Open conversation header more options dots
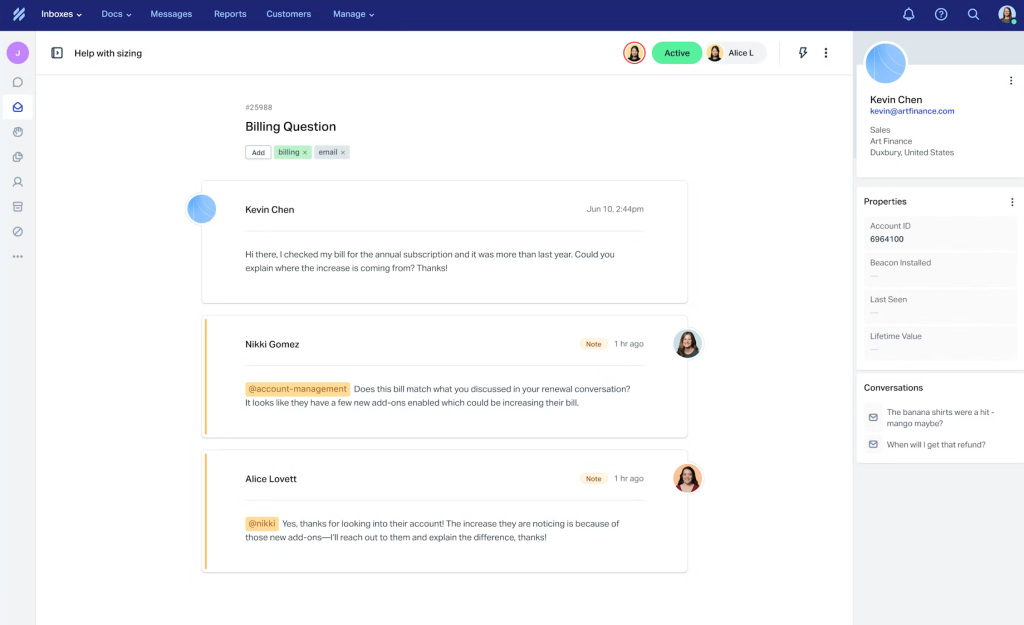This screenshot has width=1024, height=625. pyautogui.click(x=825, y=53)
